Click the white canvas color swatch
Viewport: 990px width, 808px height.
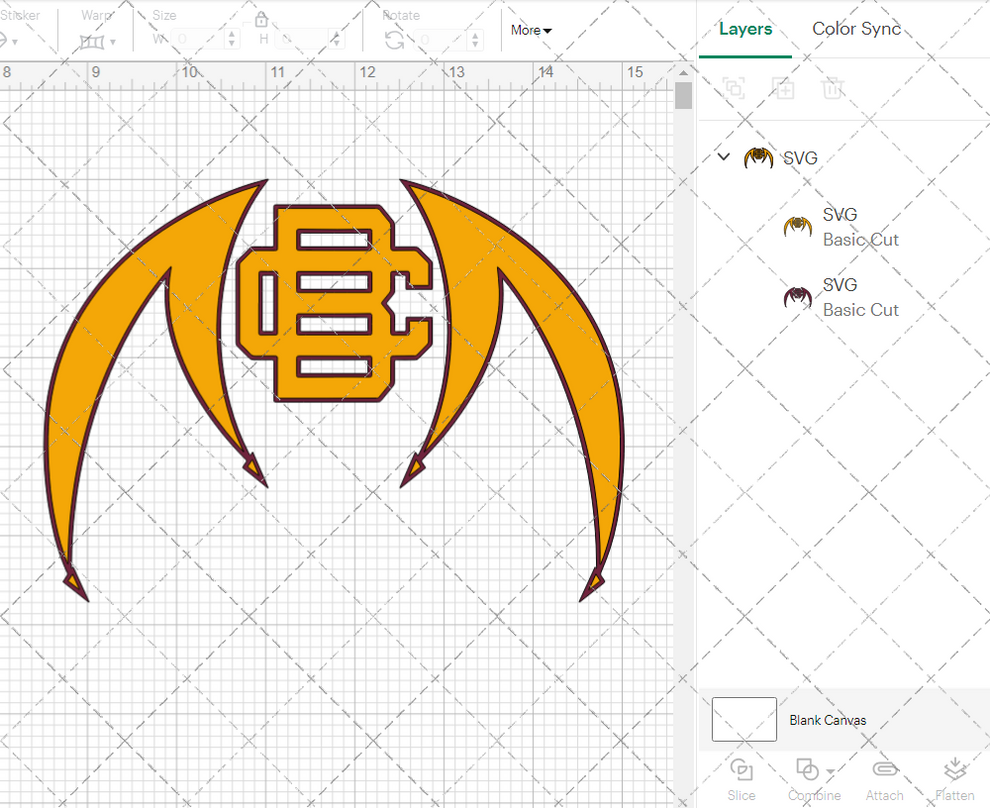(x=744, y=719)
